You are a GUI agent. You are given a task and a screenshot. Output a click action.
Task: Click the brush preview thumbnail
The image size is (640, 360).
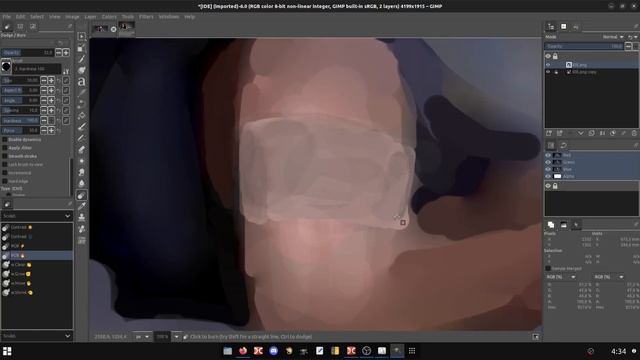click(x=6, y=67)
